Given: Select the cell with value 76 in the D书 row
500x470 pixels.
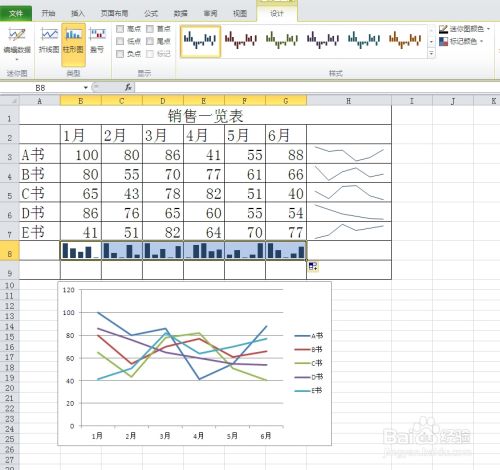Looking at the screenshot, I should [x=122, y=212].
